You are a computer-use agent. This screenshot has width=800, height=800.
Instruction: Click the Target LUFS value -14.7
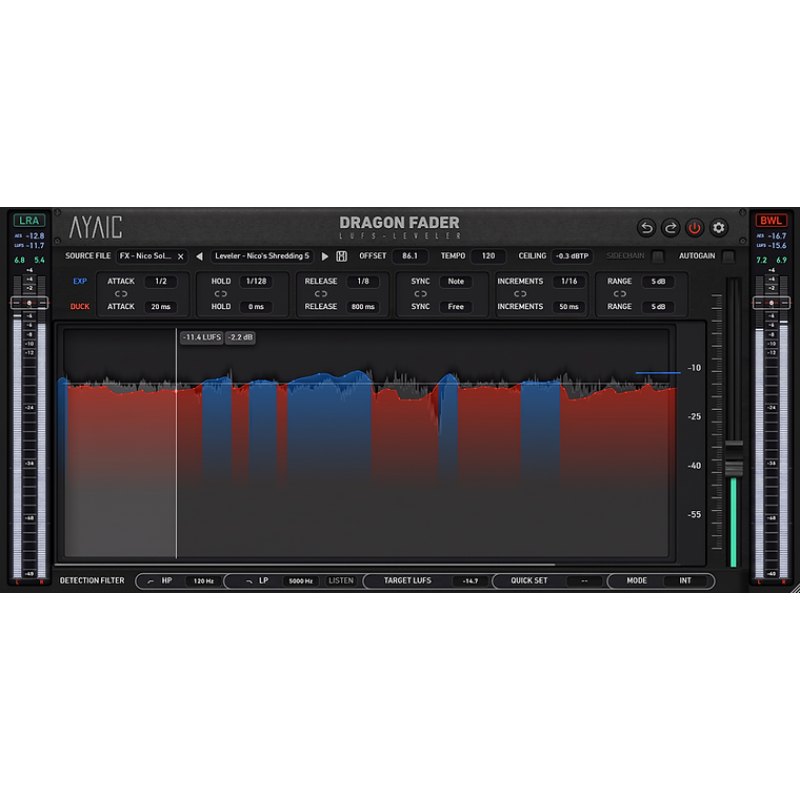point(470,581)
